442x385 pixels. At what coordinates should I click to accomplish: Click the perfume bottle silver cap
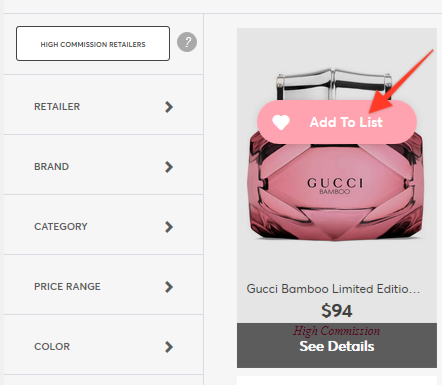click(x=334, y=83)
